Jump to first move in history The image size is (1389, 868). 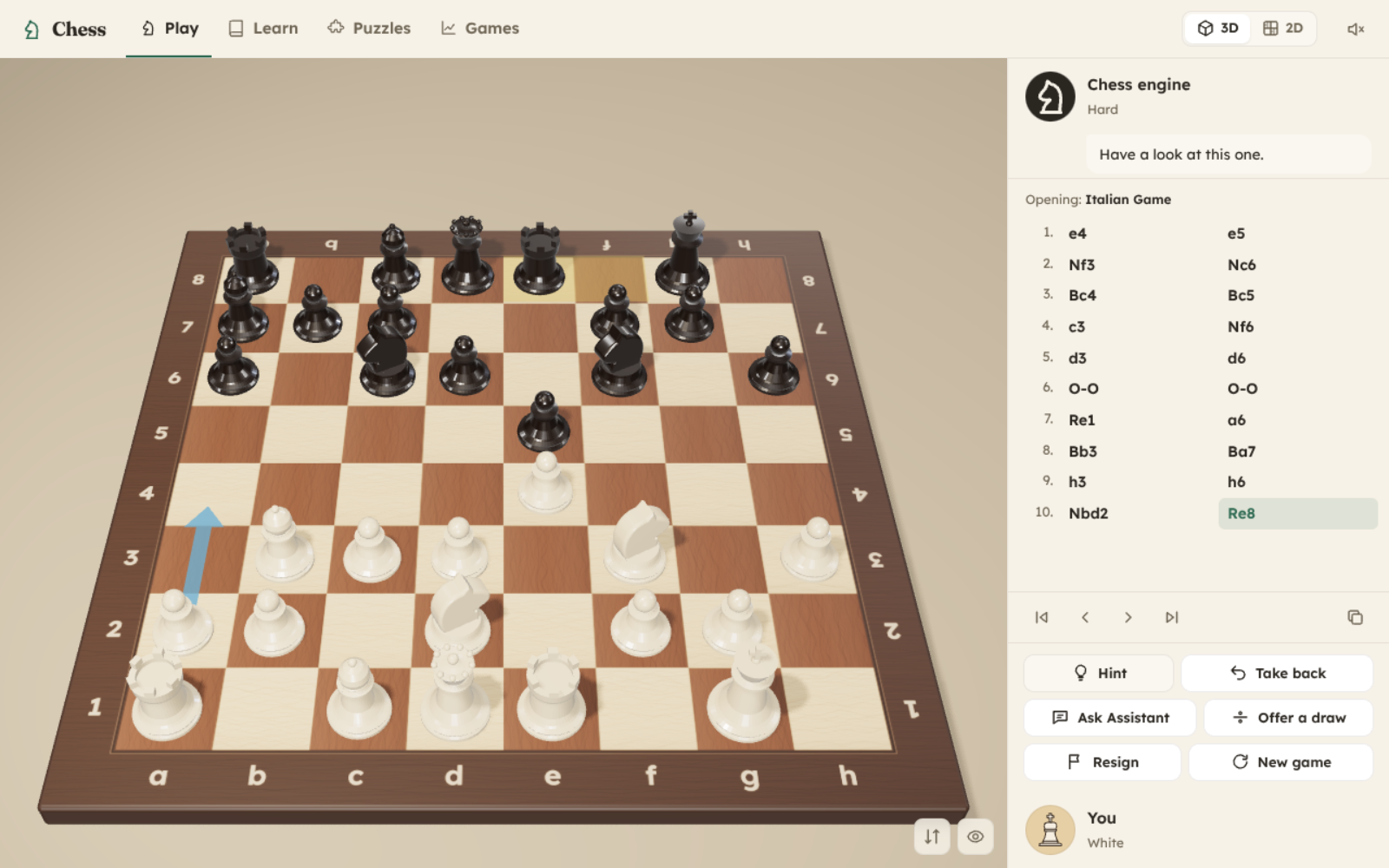[1042, 617]
